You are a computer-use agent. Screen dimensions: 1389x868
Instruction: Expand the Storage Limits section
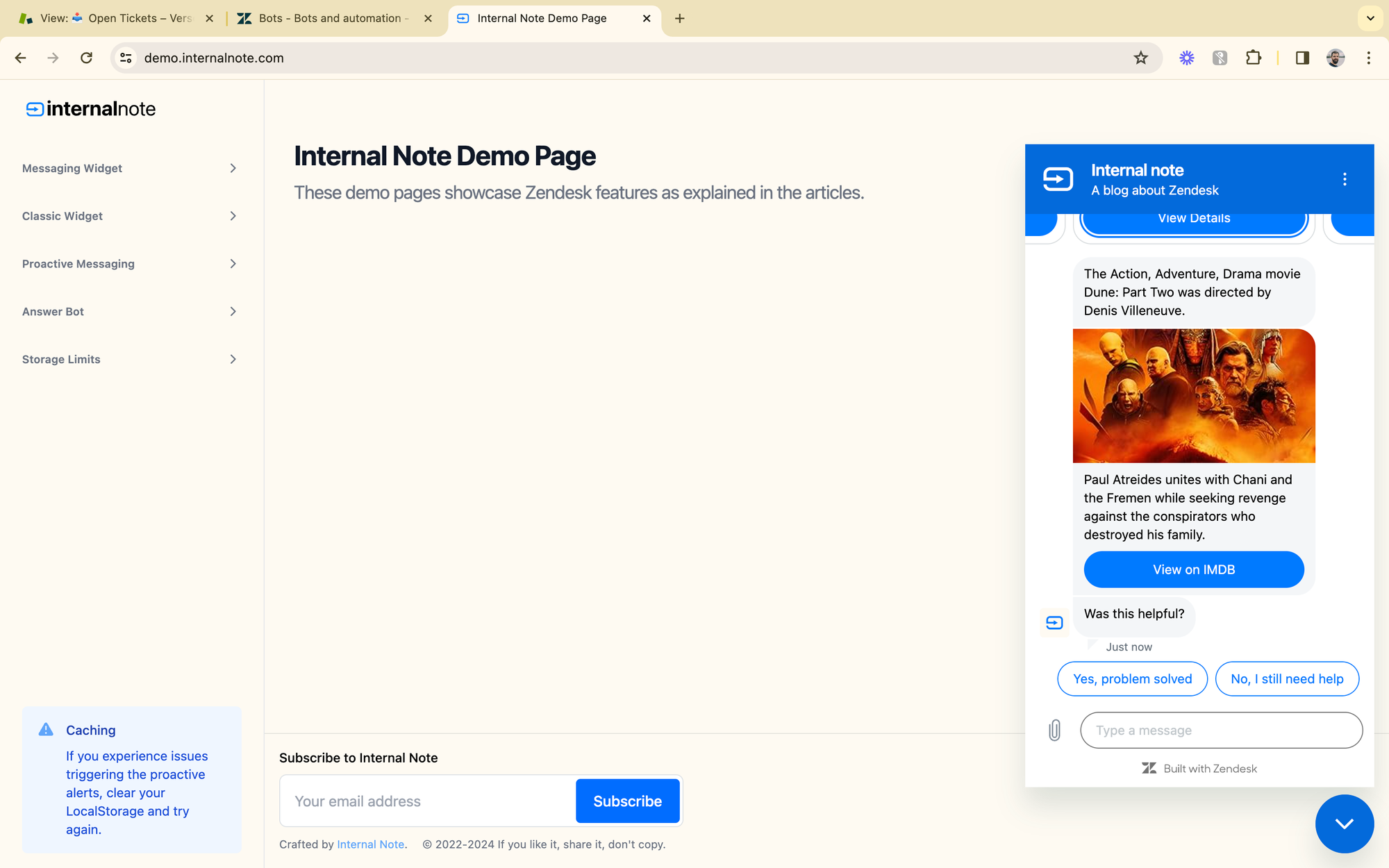tap(130, 359)
